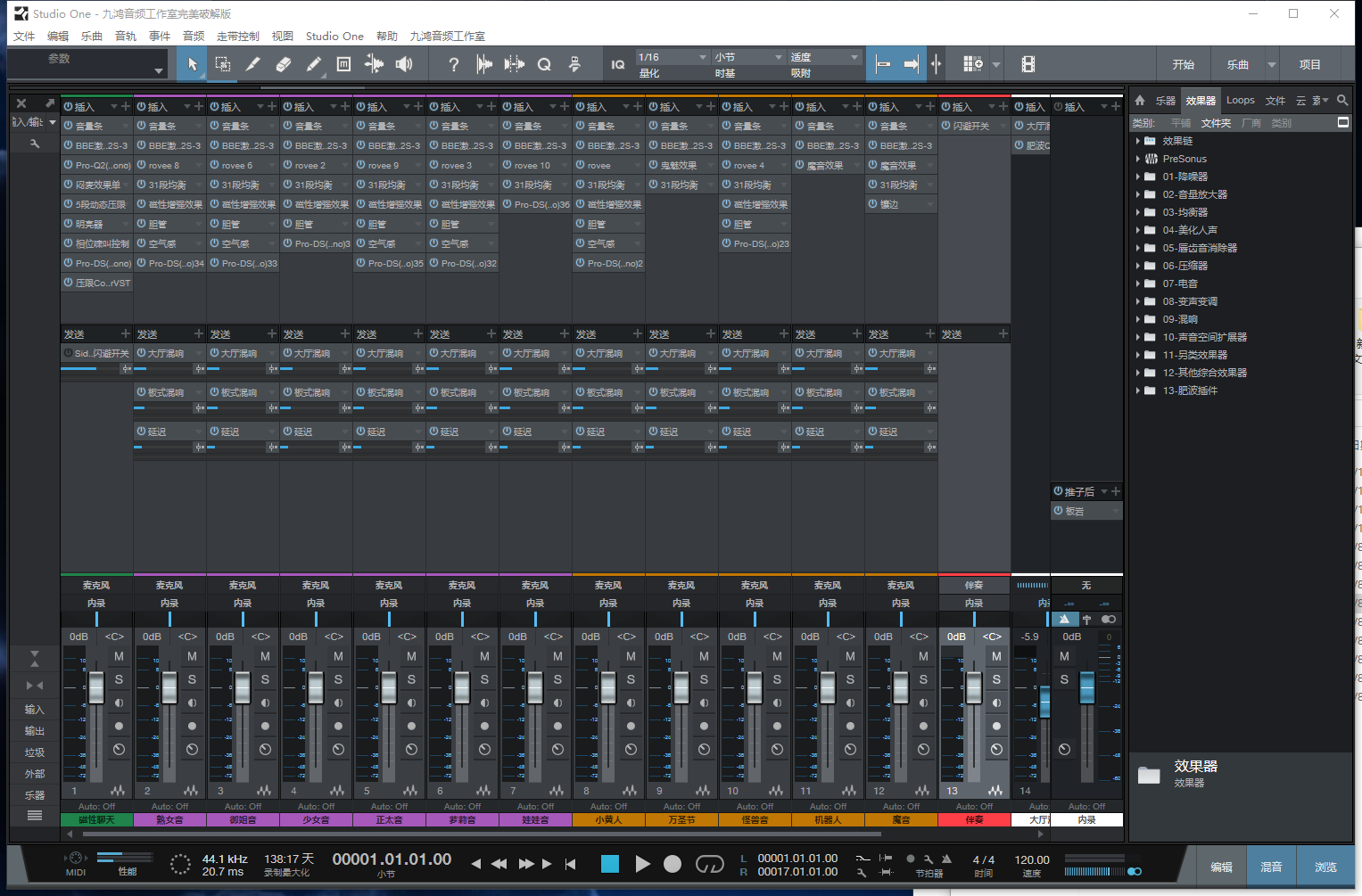Expand the PreSonus folder in browser
The width and height of the screenshot is (1362, 896).
[1138, 159]
